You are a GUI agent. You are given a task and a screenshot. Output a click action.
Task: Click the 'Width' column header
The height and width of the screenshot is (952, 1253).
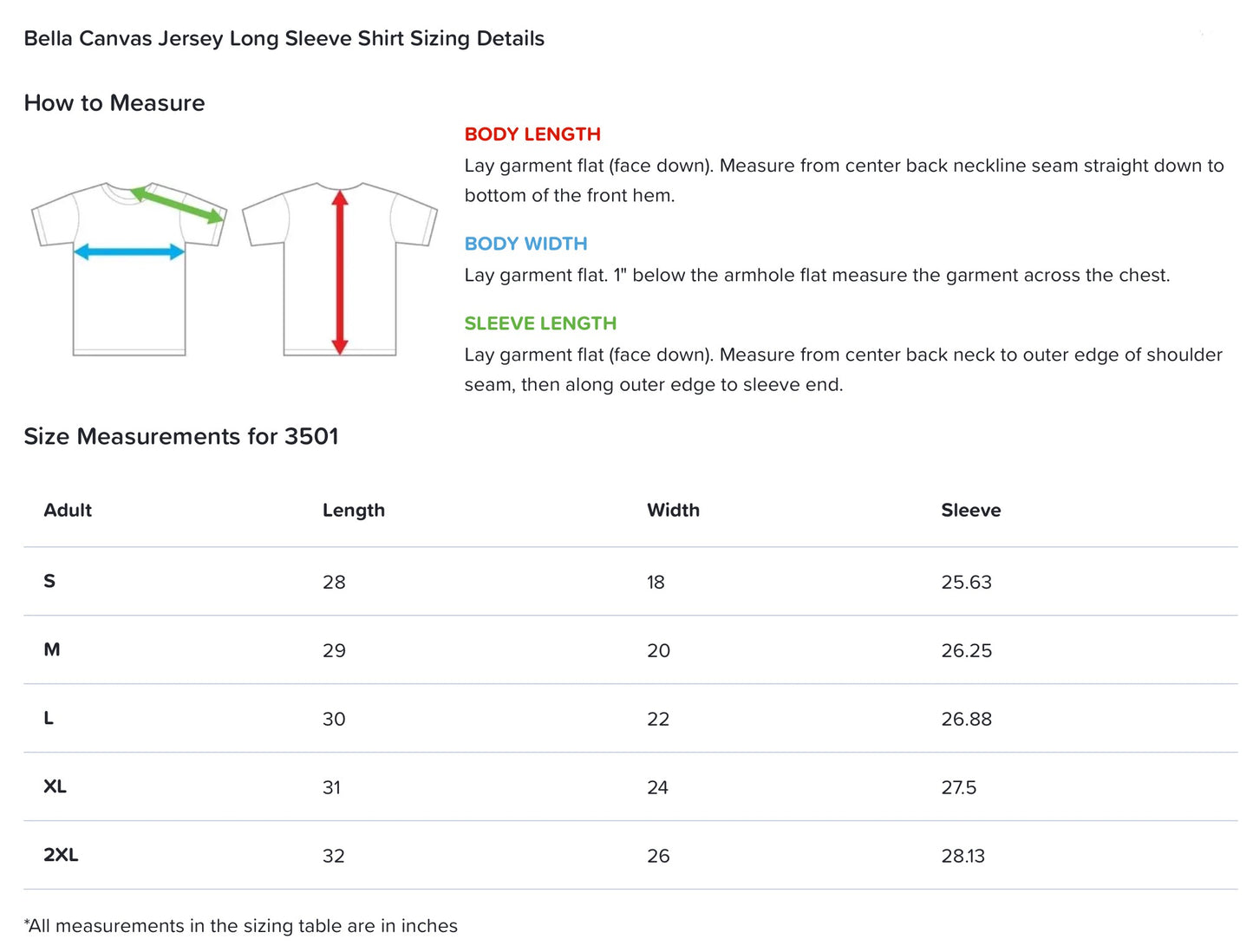[x=673, y=510]
